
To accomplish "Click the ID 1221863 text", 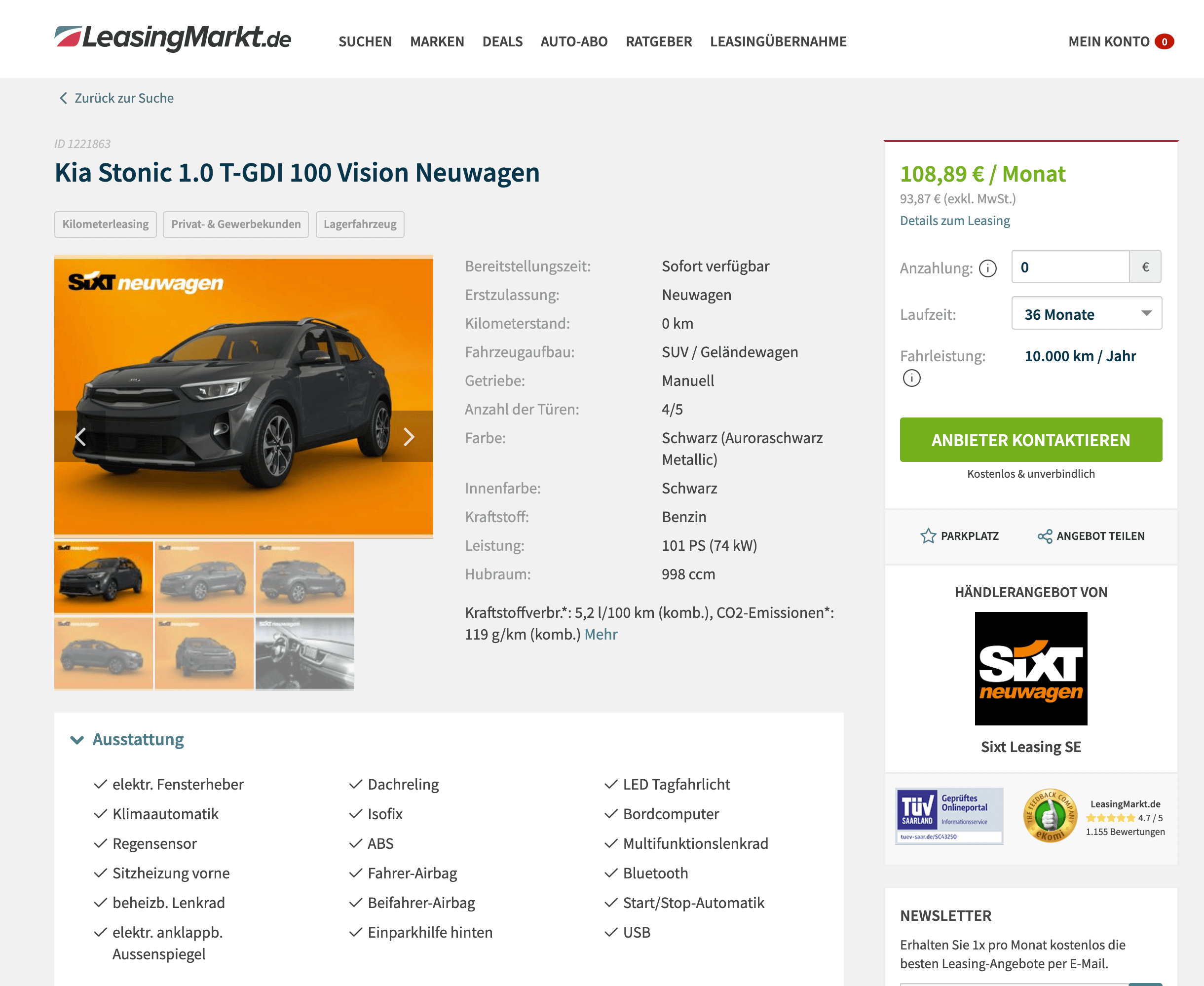I will (x=82, y=144).
